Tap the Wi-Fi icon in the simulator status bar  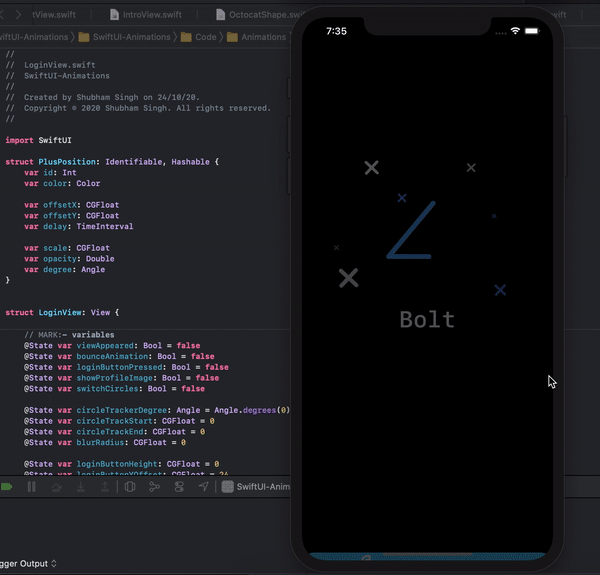(515, 31)
